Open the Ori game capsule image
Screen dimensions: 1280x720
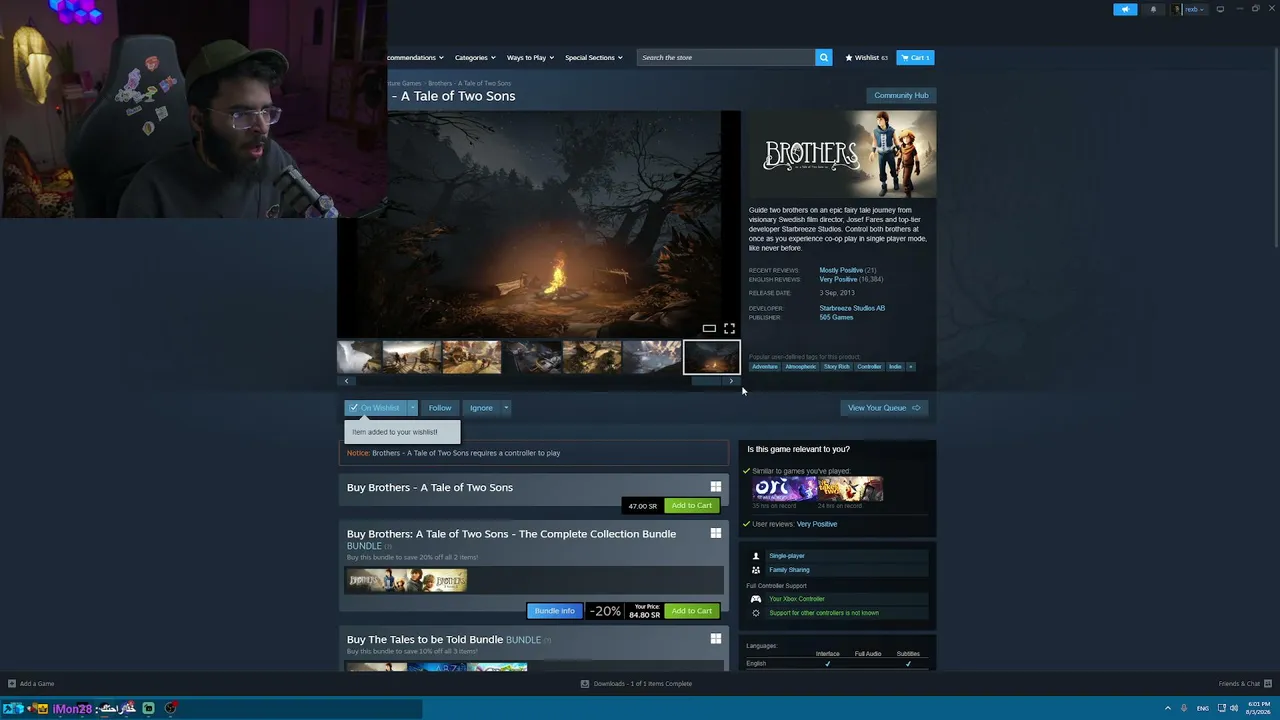coord(785,489)
